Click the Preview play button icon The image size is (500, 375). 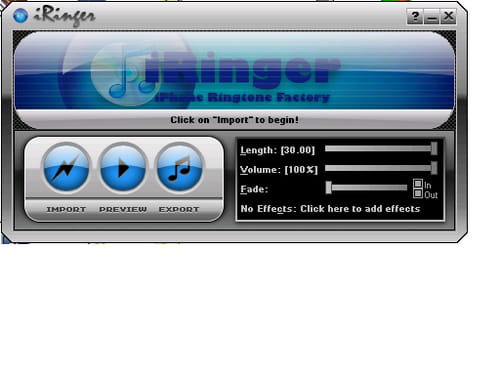[x=123, y=168]
